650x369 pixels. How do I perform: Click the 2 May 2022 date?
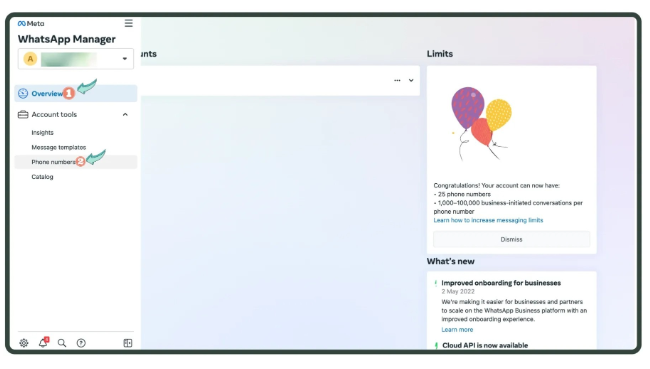tap(458, 291)
